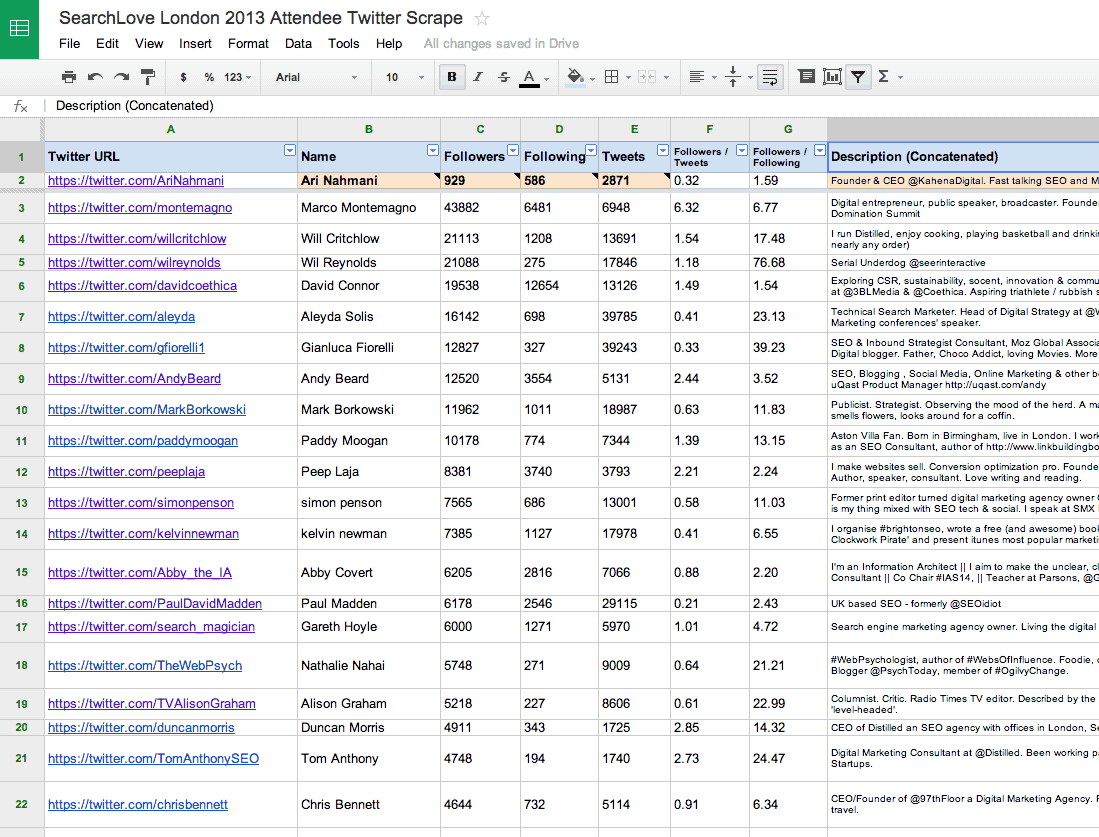Image resolution: width=1099 pixels, height=837 pixels.
Task: Select cell with followers value 43882
Action: coord(480,207)
